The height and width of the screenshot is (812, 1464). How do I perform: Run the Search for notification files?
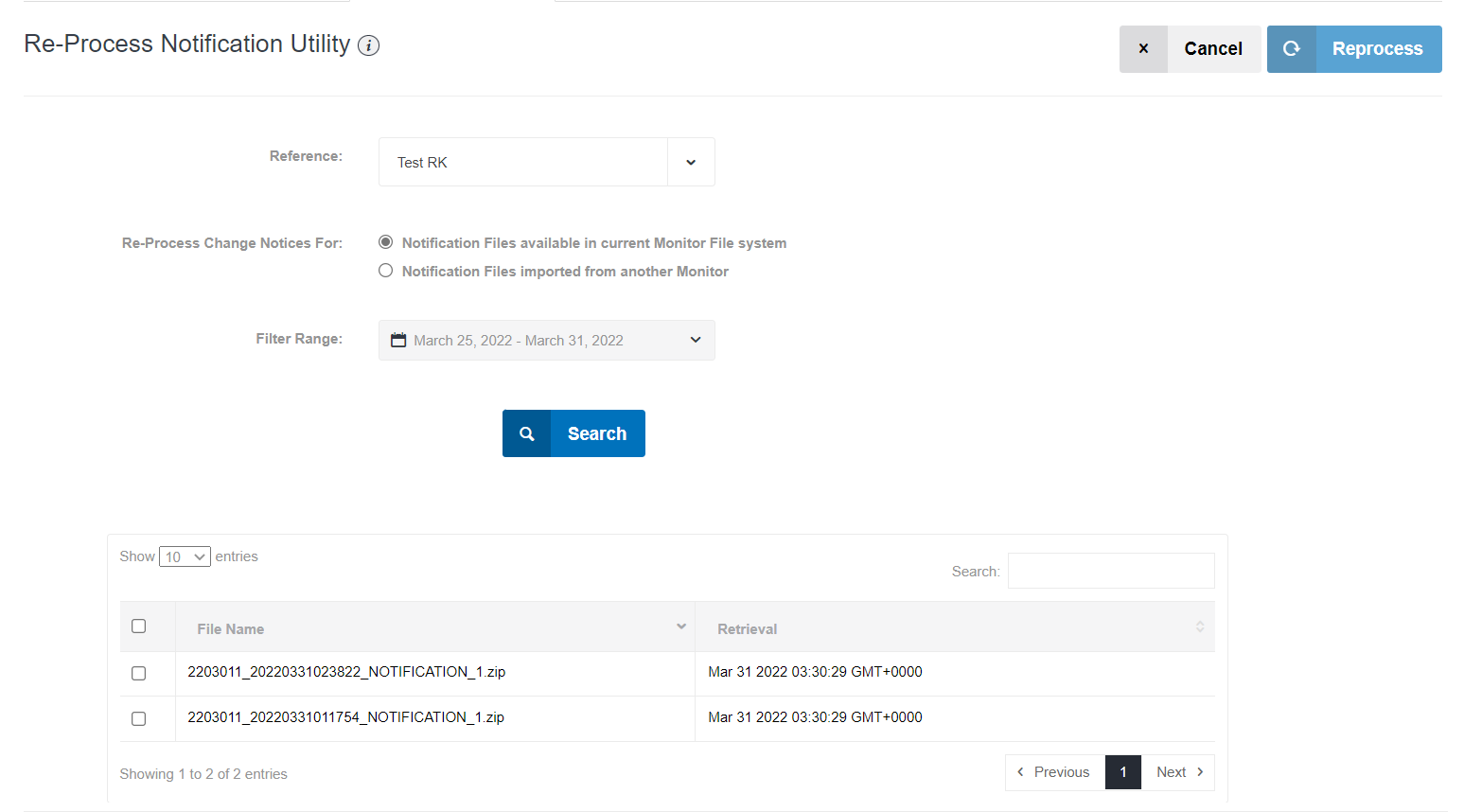click(573, 433)
